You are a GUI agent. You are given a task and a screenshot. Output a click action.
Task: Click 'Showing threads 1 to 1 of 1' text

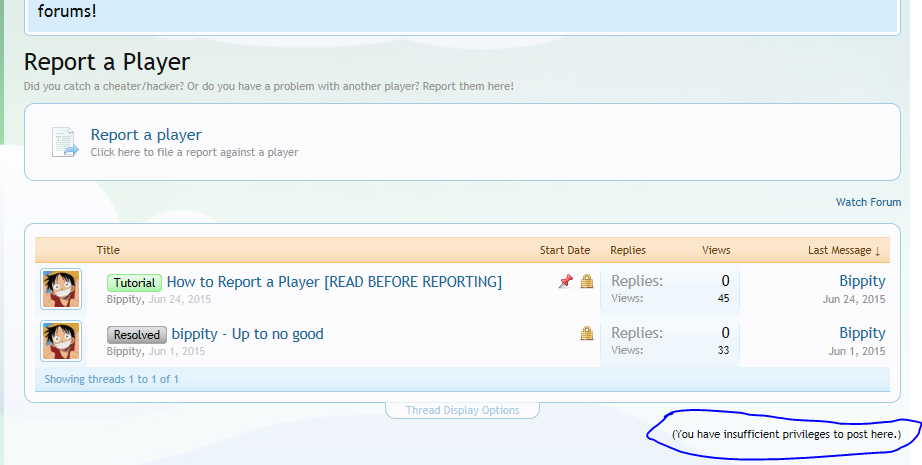(111, 379)
